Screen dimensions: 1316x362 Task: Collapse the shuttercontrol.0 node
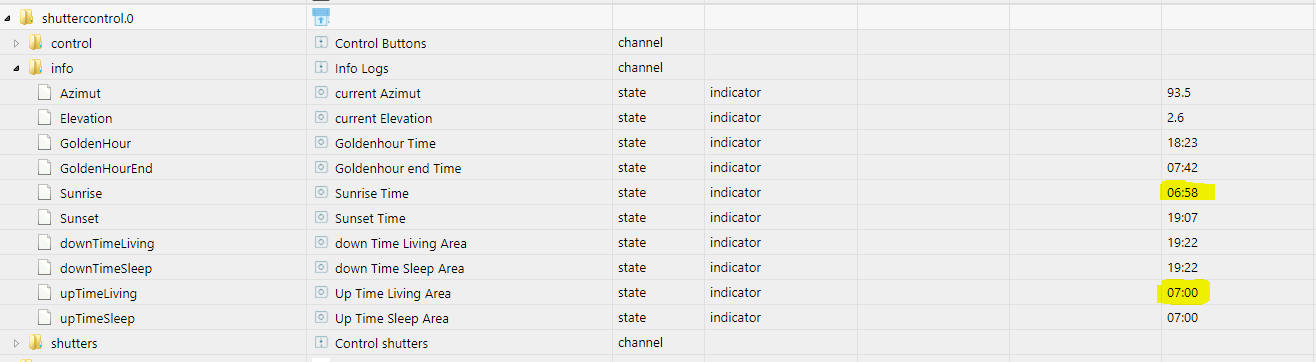click(8, 18)
